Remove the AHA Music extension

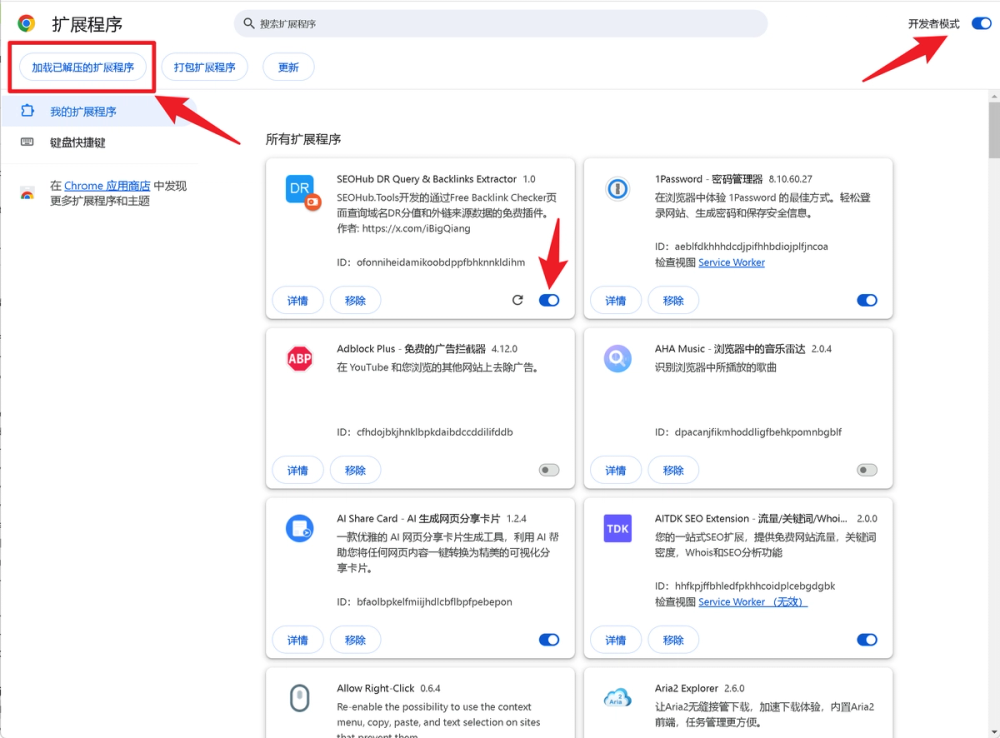pos(673,470)
